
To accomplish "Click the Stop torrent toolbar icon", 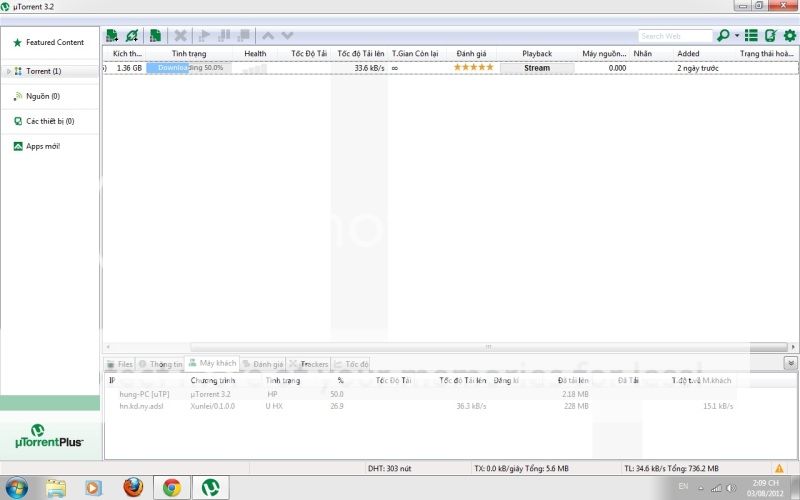I will [x=244, y=36].
